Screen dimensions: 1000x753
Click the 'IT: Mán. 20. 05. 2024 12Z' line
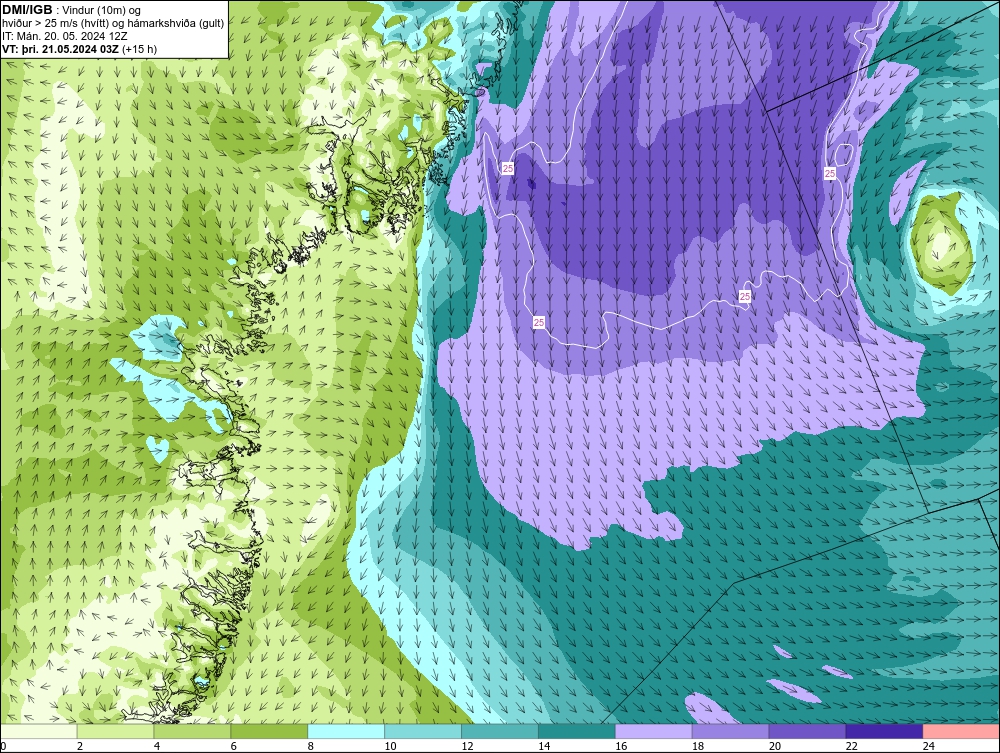[x=65, y=36]
